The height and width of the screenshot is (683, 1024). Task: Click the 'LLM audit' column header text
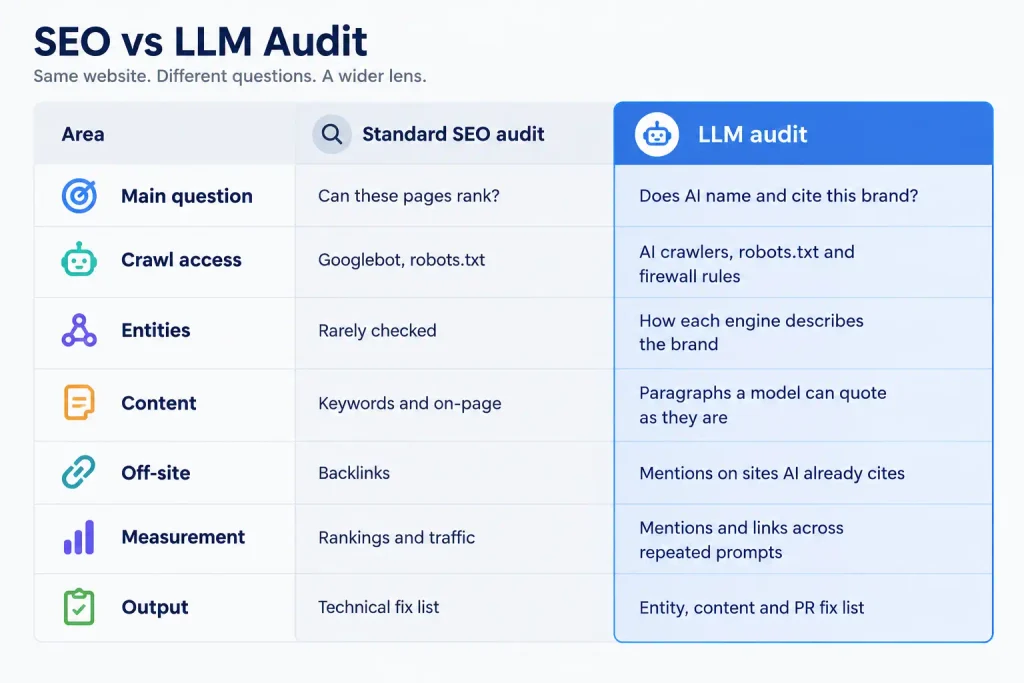coord(752,135)
